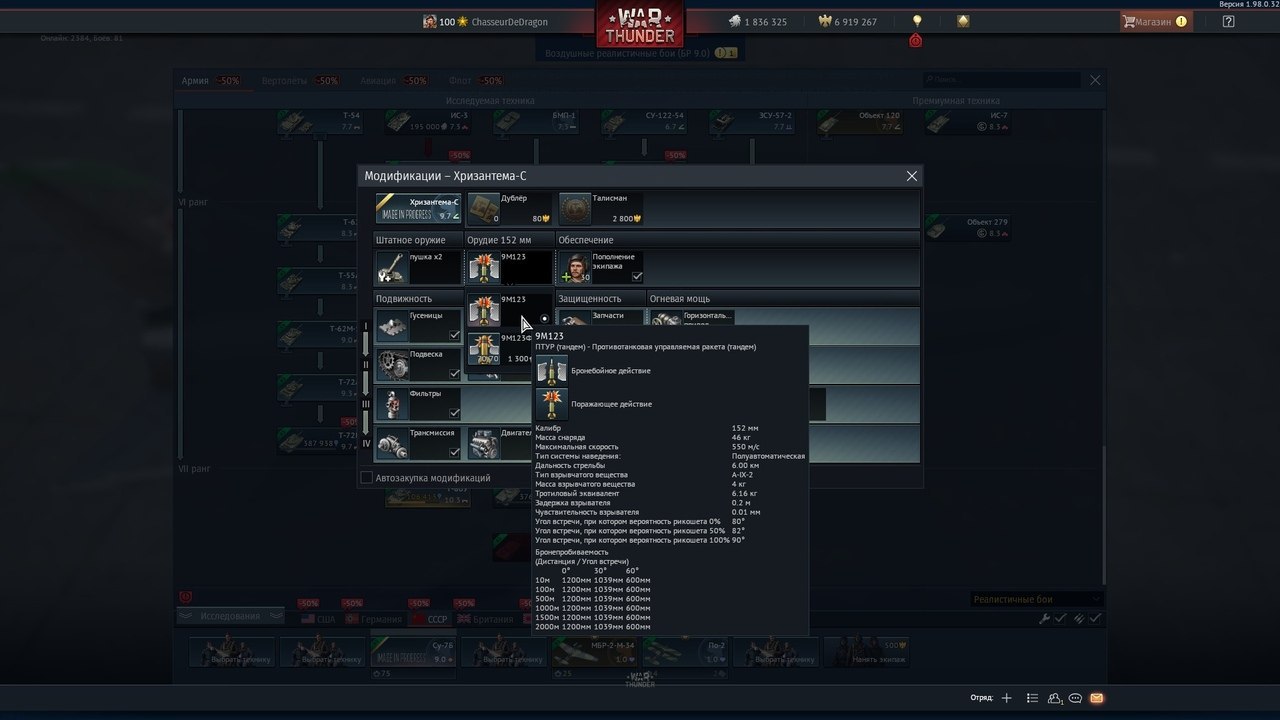The image size is (1280, 720).
Task: Close the research tree panel
Action: 1095,80
